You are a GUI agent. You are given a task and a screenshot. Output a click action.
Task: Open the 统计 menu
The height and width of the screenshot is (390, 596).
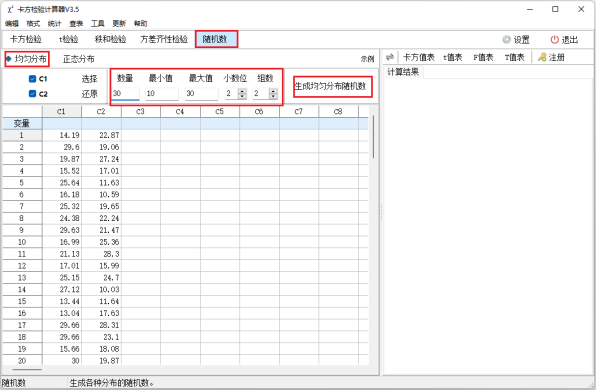point(54,24)
